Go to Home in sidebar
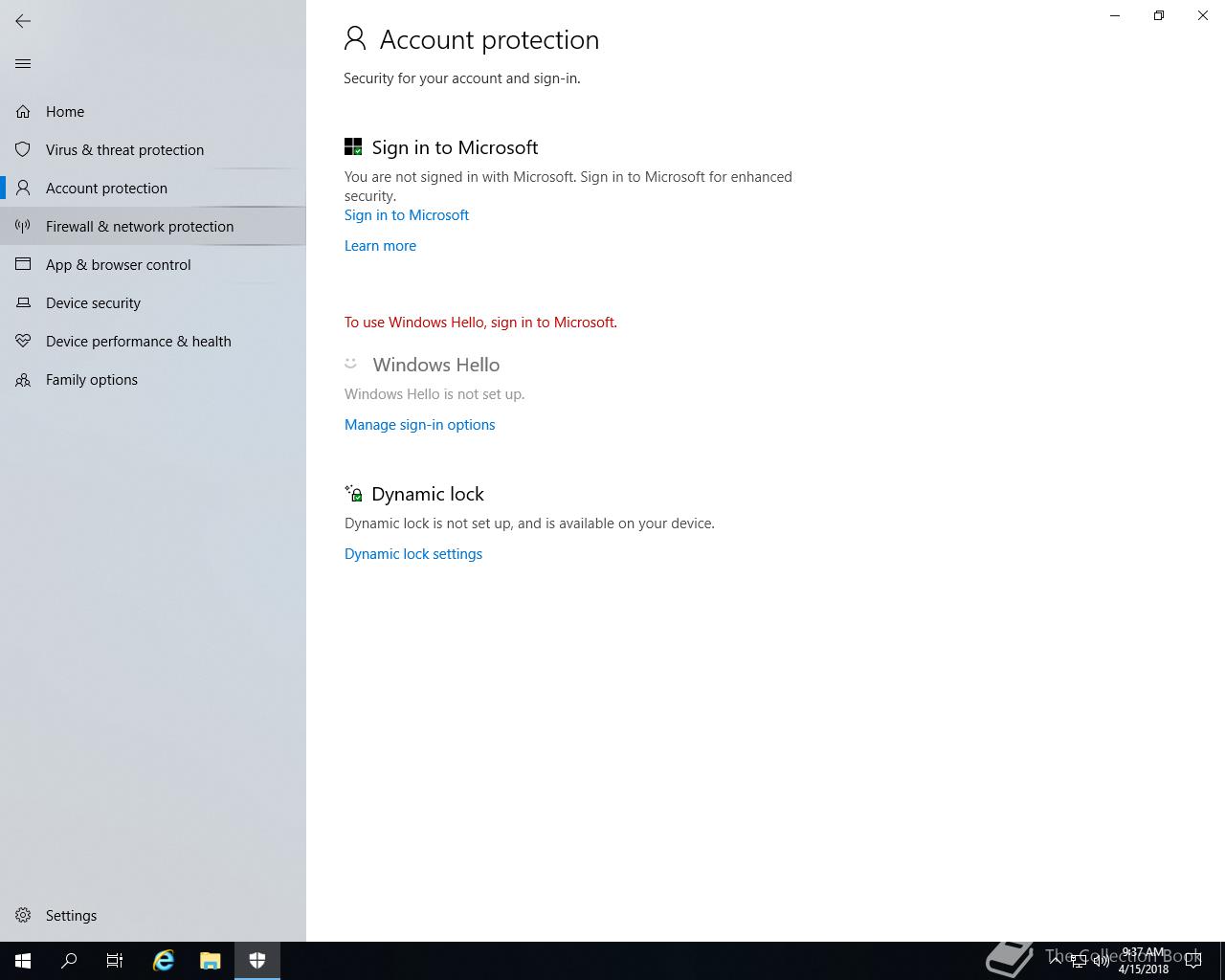 point(153,112)
